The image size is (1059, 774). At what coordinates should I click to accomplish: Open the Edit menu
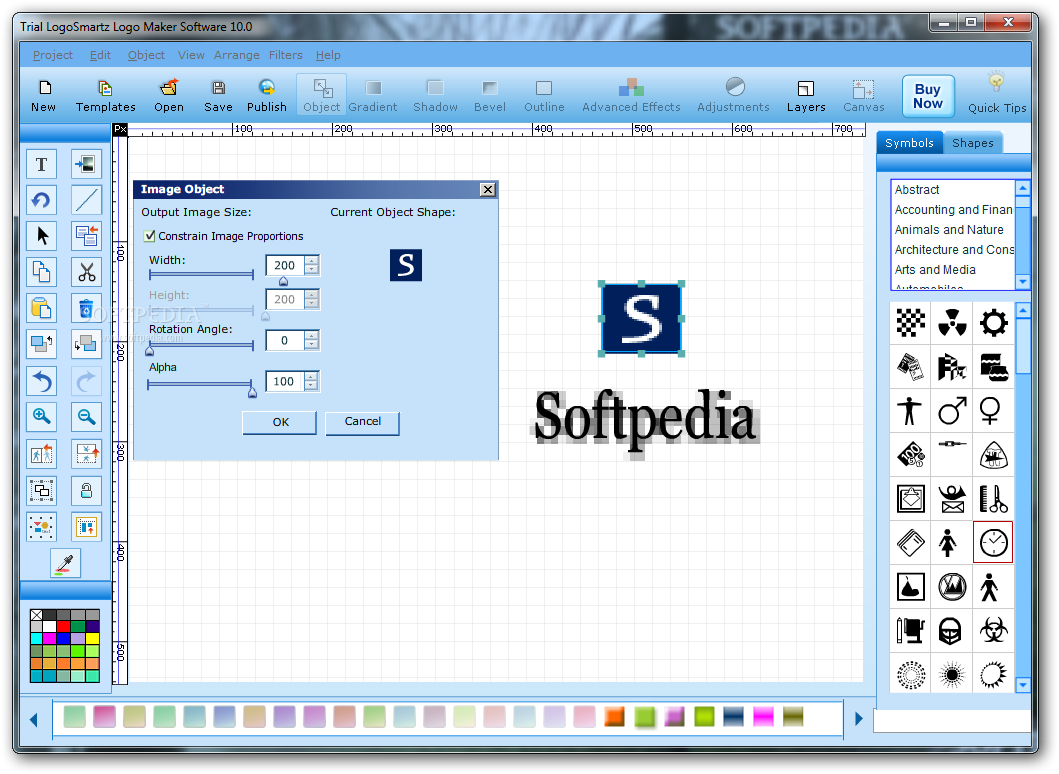[100, 55]
